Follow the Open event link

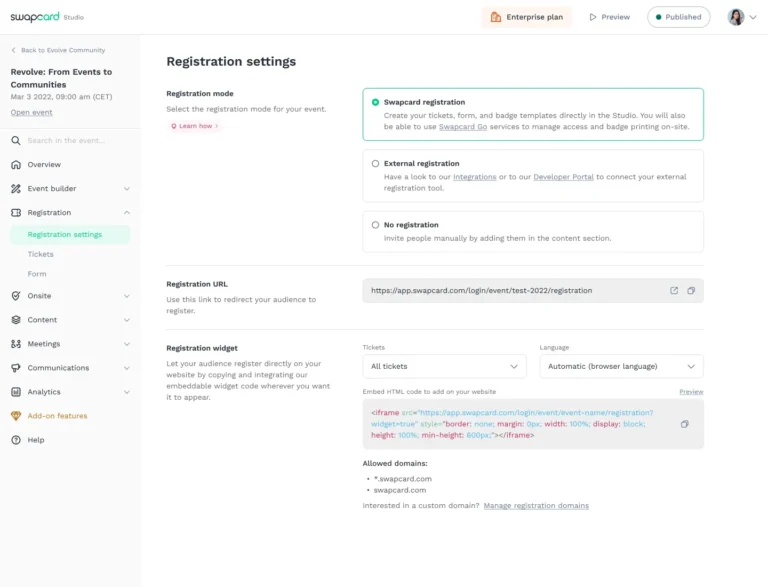click(x=31, y=112)
